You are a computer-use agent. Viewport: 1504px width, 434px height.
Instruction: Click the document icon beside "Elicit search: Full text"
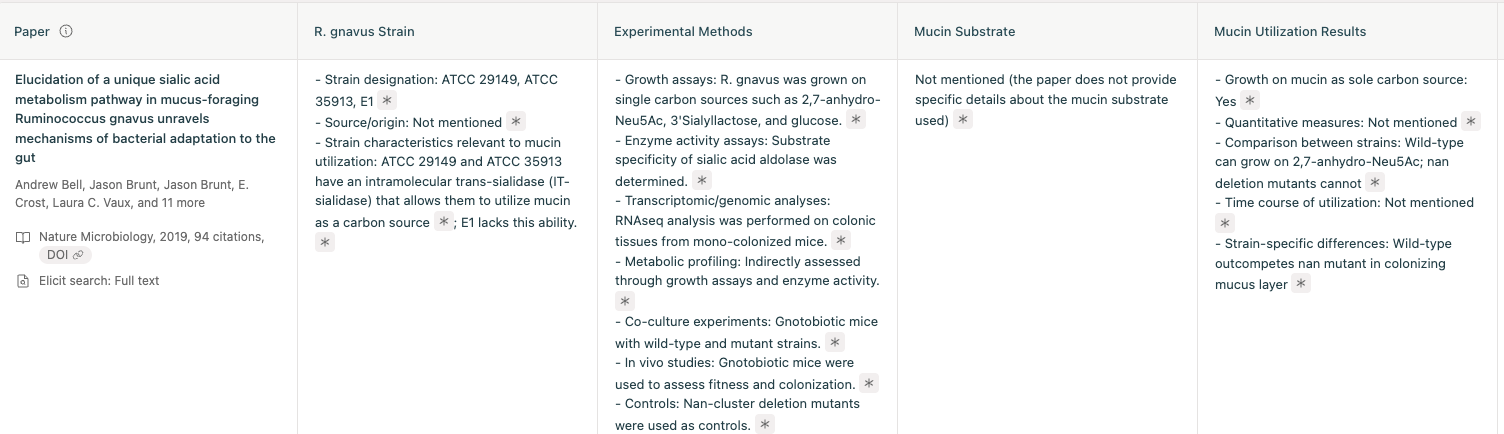pos(23,281)
